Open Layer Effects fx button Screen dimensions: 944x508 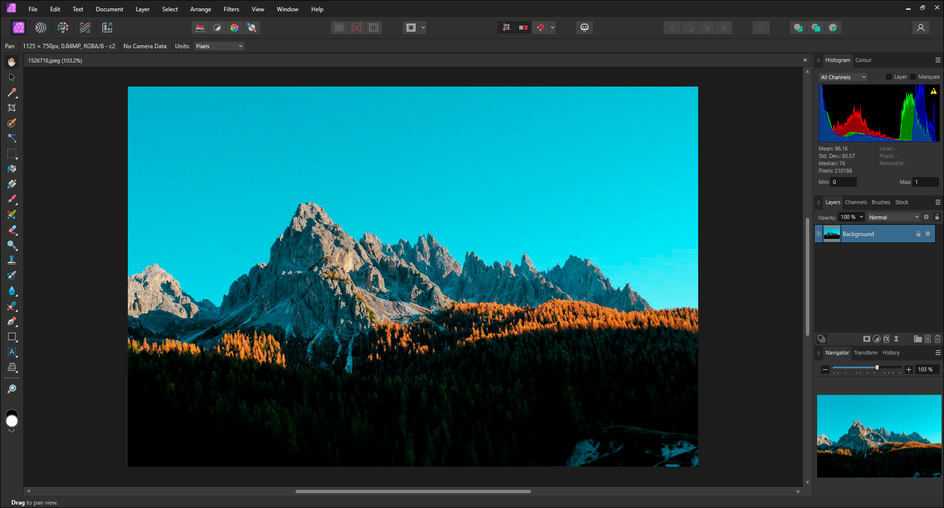coord(886,339)
